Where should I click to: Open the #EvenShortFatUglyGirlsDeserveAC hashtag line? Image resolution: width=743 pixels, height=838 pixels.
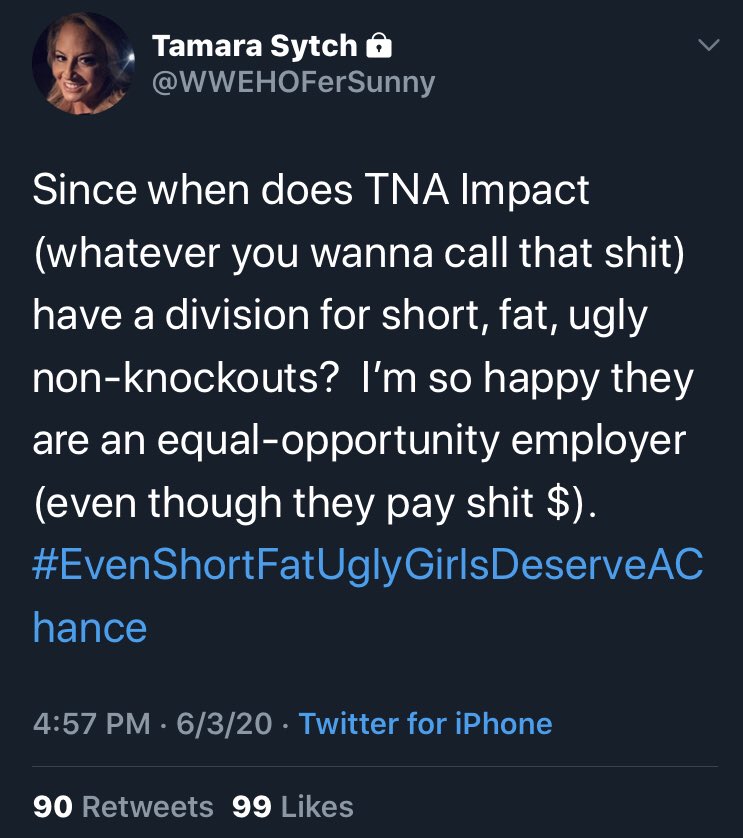coord(368,566)
